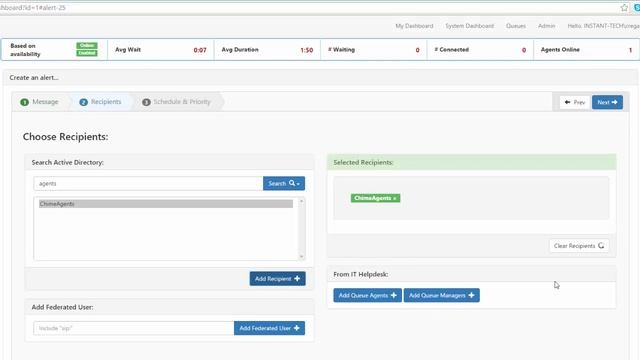Viewport: 640px width, 360px height.
Task: Click the Avg Wait 0:07 value
Action: click(200, 50)
